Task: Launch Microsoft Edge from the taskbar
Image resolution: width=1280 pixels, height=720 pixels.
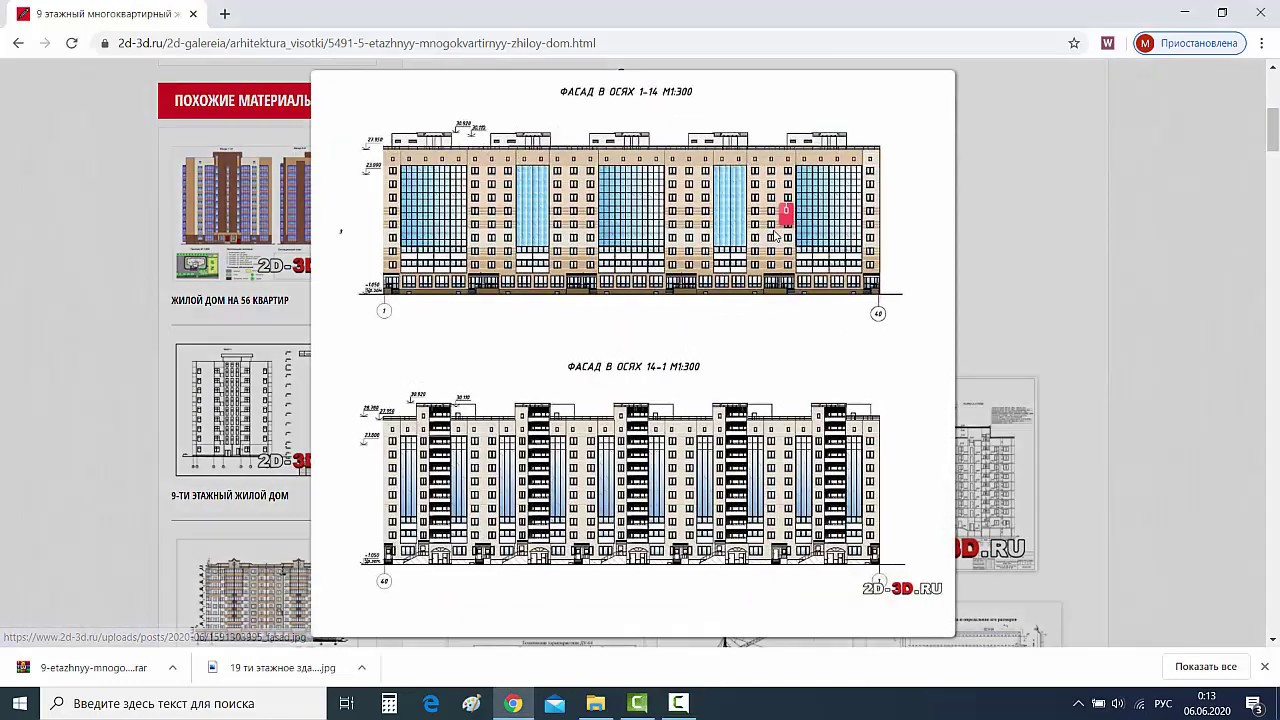Action: 431,703
